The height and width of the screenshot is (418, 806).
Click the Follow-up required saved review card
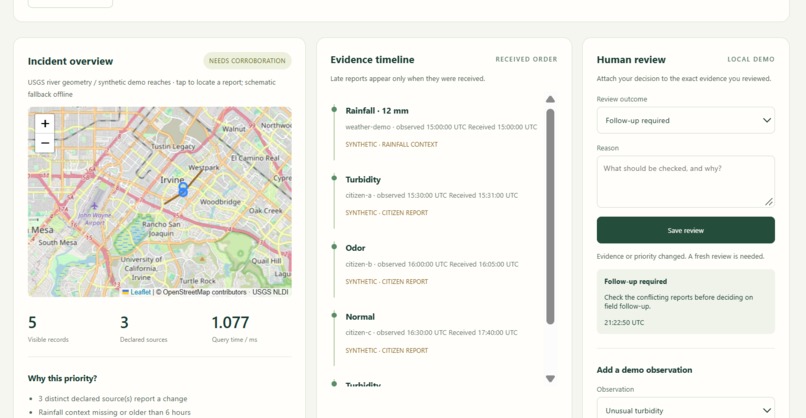(x=685, y=301)
